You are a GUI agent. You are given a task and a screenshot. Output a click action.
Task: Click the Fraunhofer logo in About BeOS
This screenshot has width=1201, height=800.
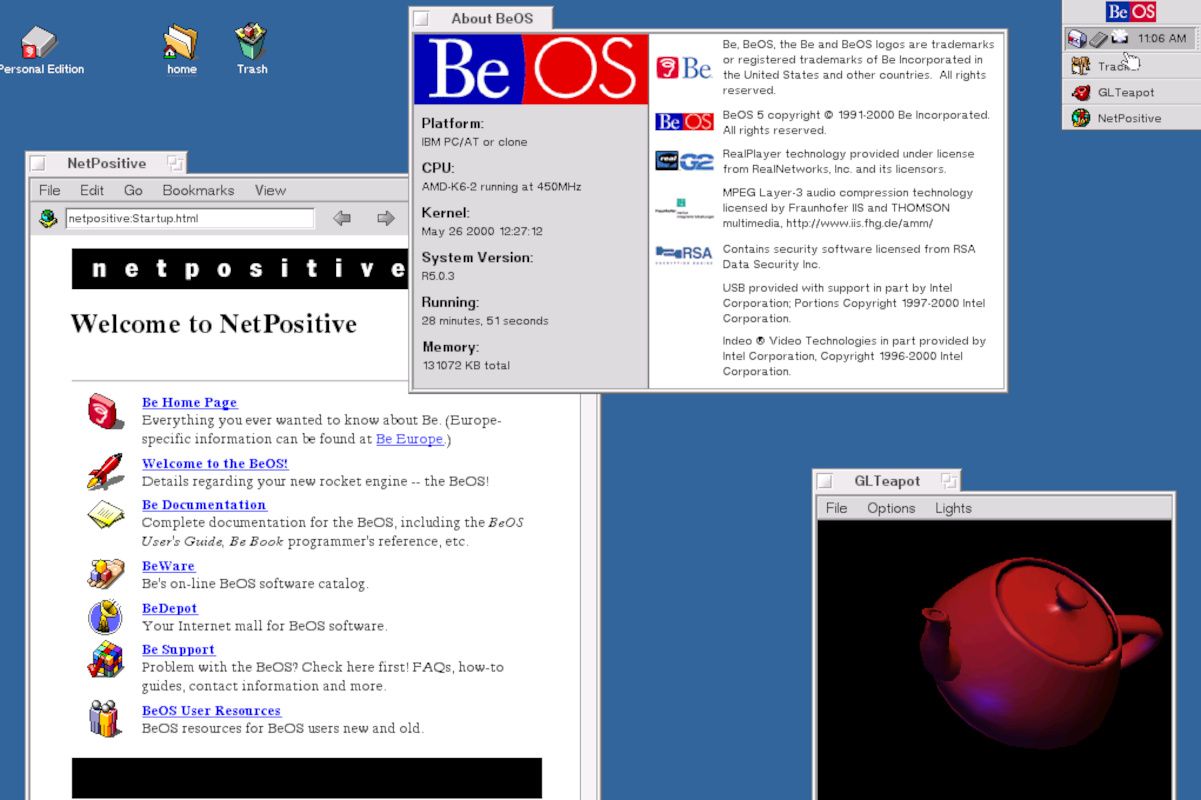point(684,208)
